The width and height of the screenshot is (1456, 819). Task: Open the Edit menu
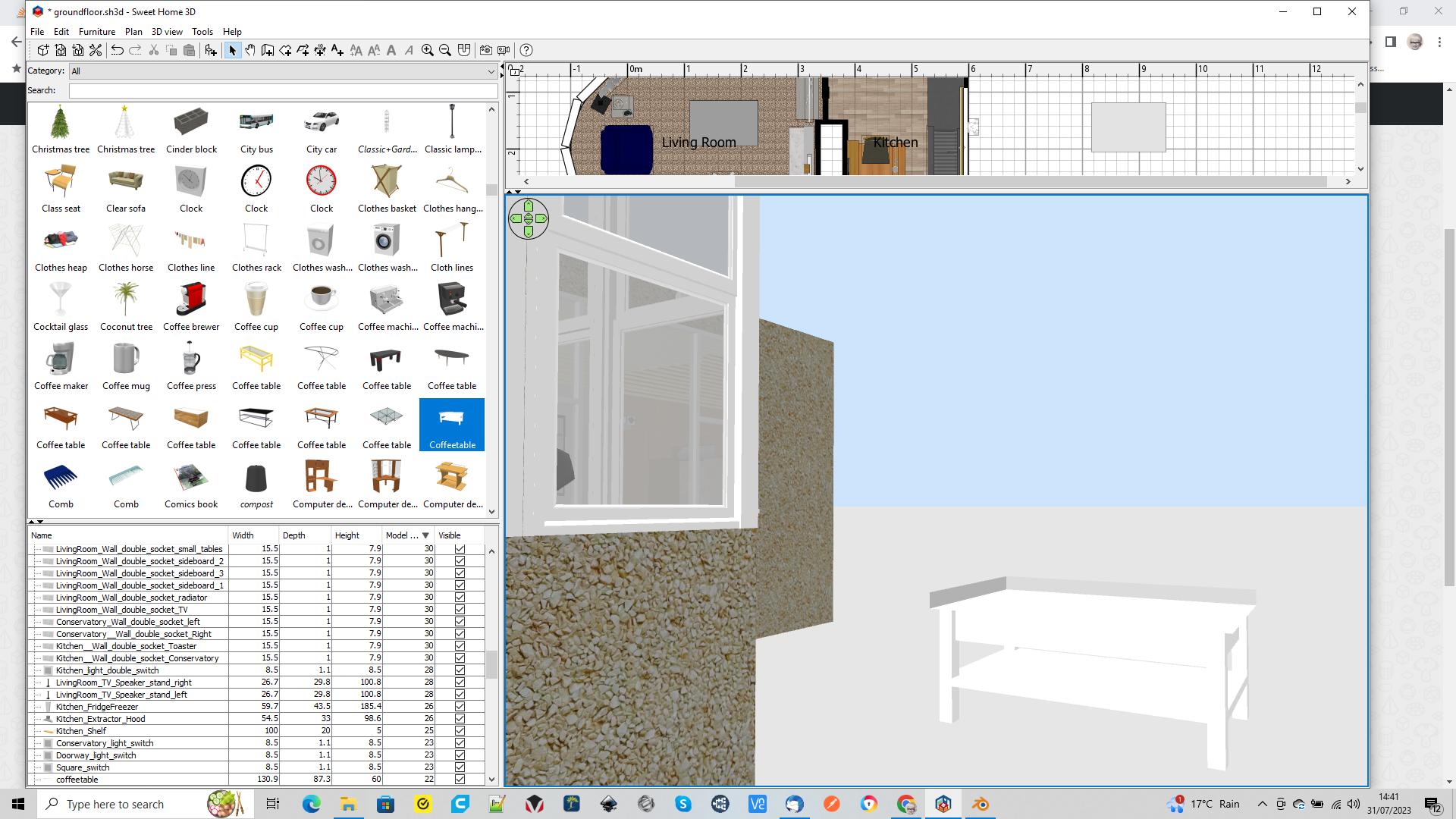61,32
